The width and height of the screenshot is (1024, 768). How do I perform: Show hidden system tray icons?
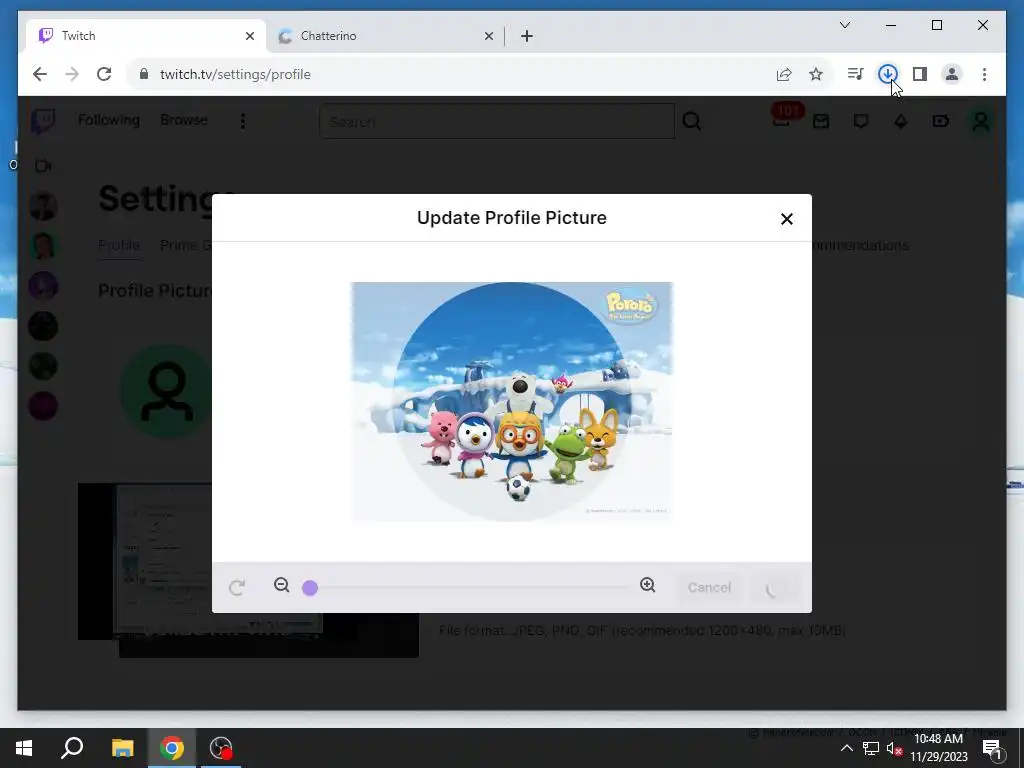pyautogui.click(x=846, y=748)
